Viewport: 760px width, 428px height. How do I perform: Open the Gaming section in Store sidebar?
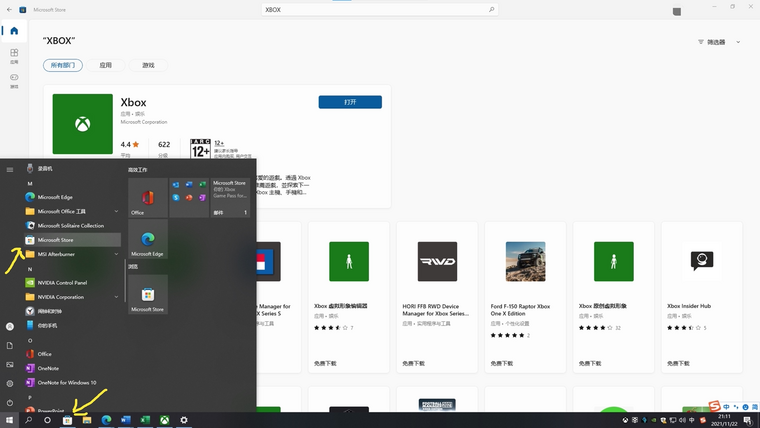(x=14, y=80)
